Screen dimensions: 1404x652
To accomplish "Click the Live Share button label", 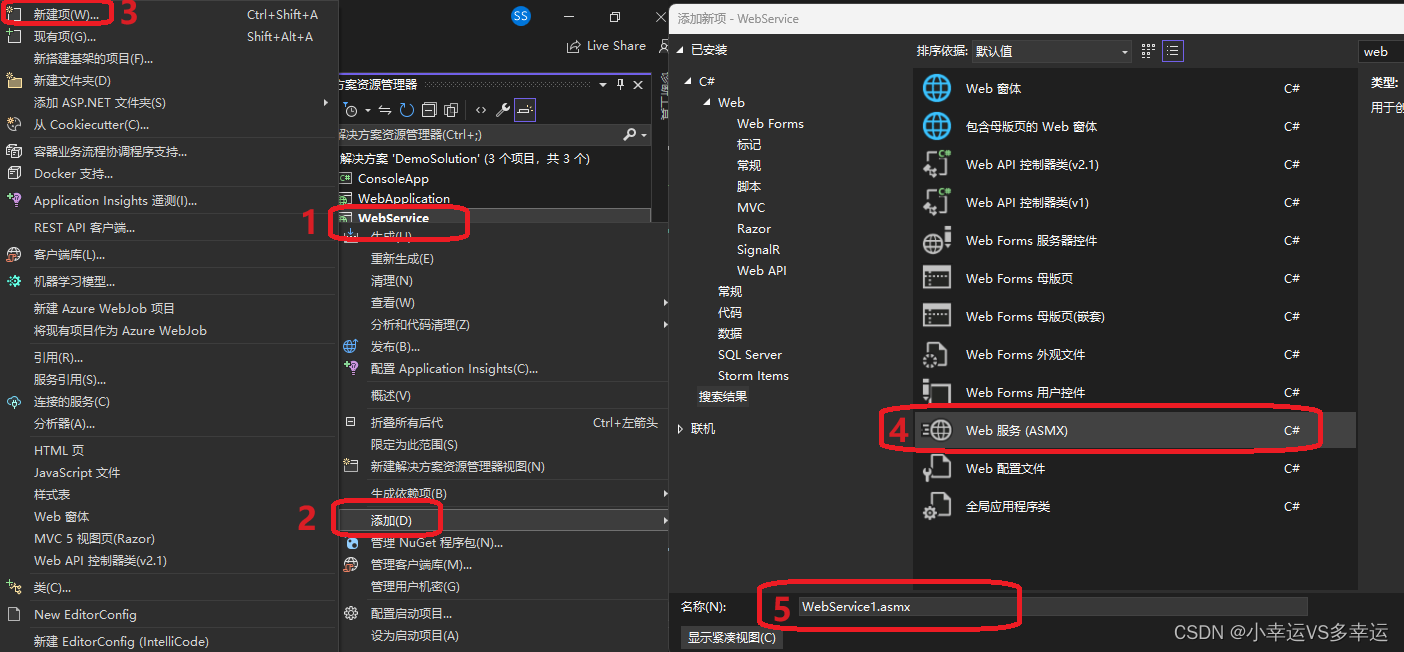I will [616, 46].
